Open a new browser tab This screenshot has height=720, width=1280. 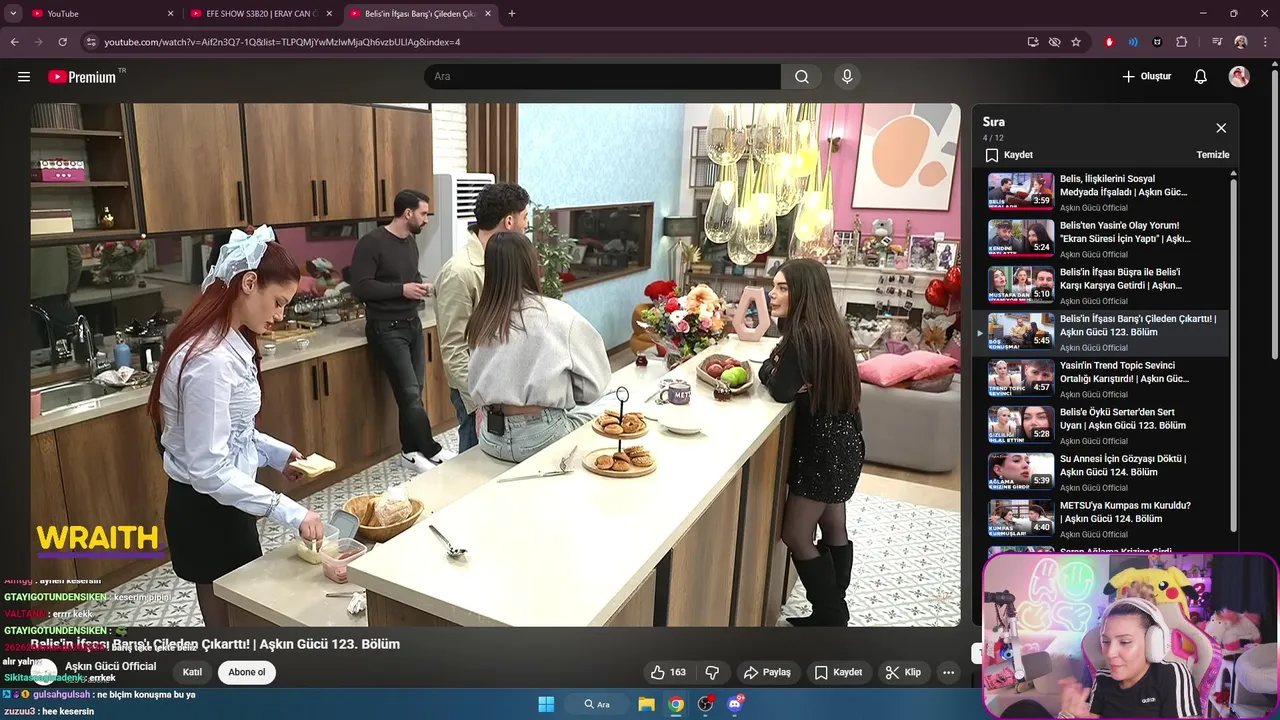pos(512,14)
